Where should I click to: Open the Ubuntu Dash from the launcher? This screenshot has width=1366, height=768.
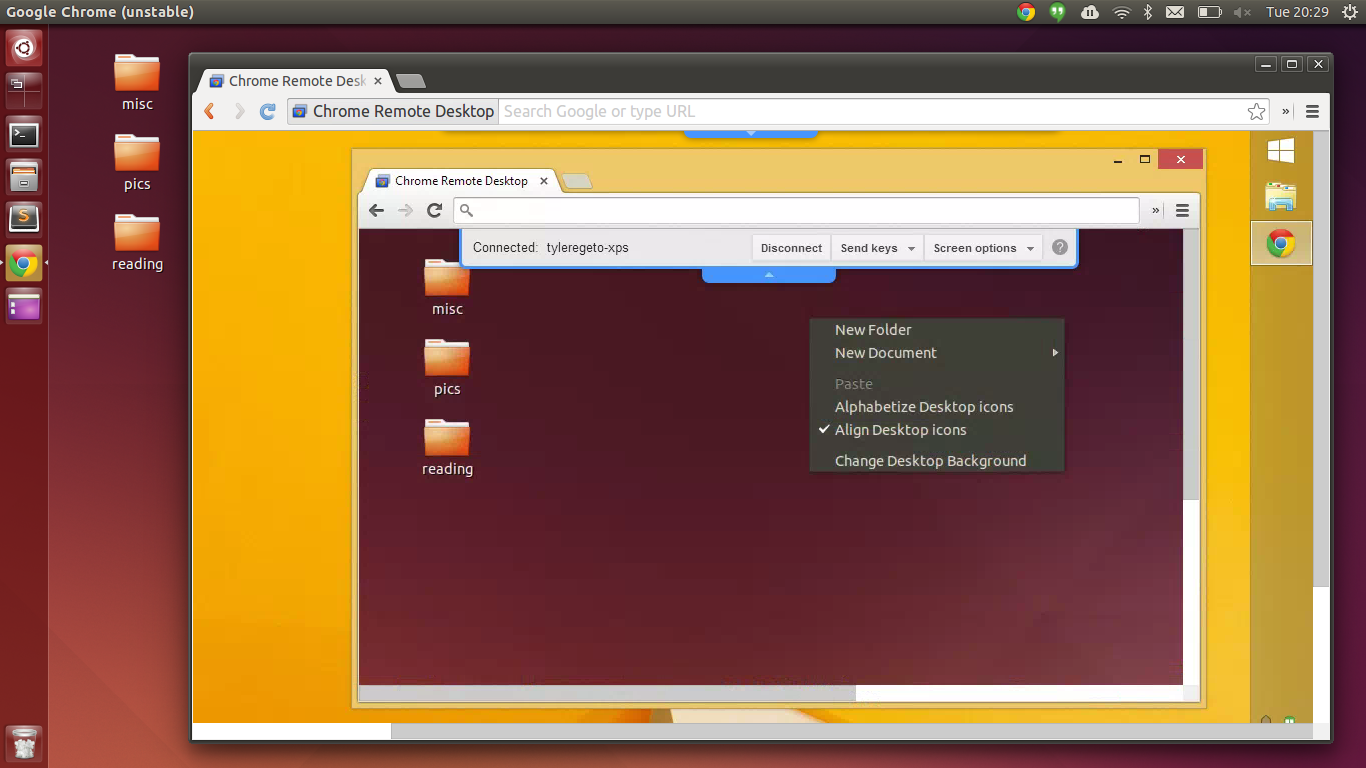click(24, 48)
